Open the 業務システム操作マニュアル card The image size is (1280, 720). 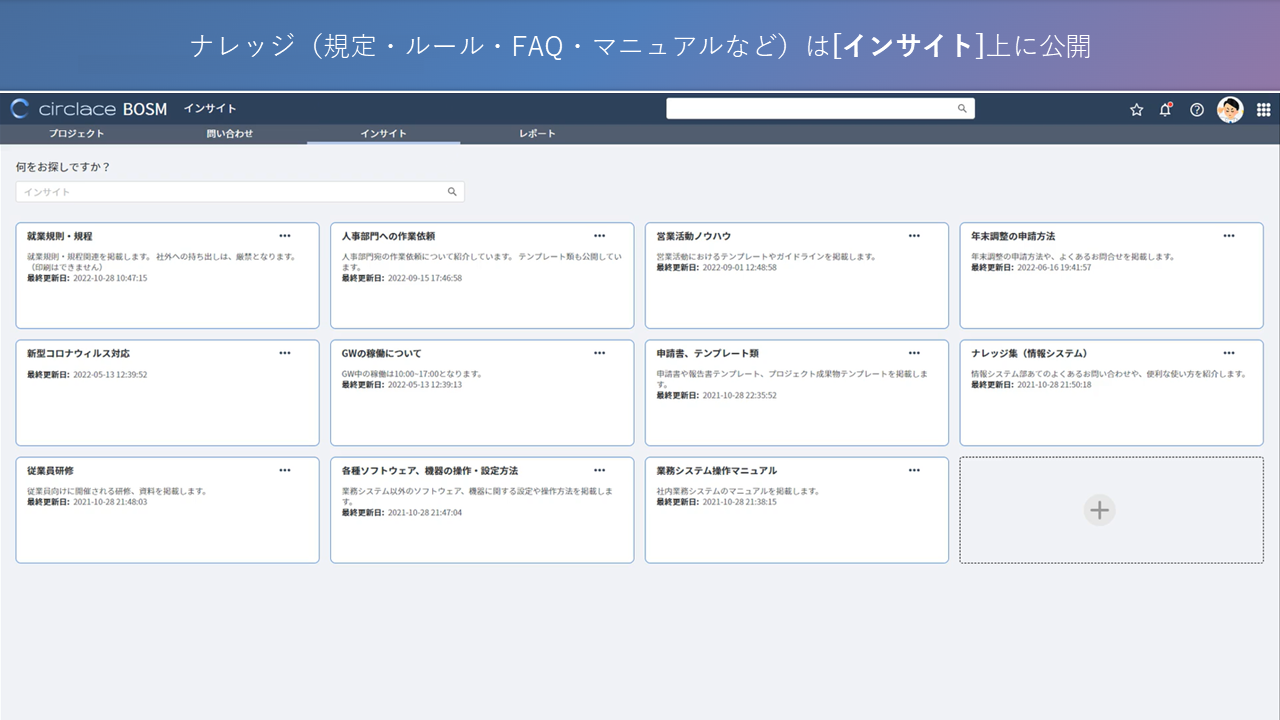tap(716, 471)
